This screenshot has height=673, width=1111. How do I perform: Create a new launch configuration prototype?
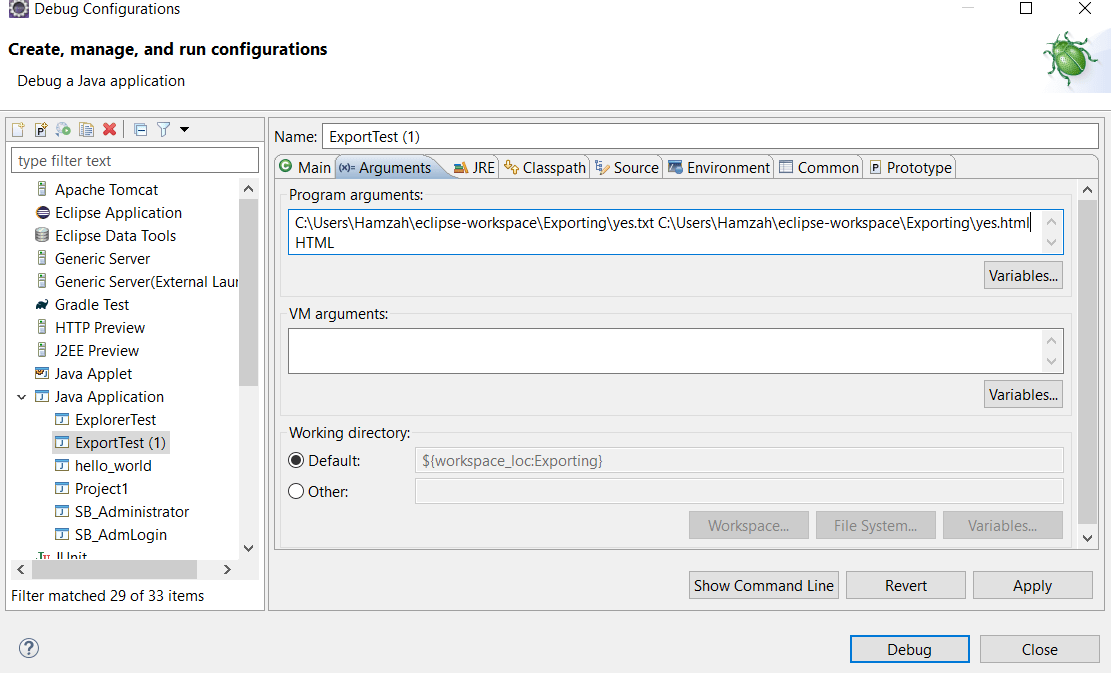point(40,129)
